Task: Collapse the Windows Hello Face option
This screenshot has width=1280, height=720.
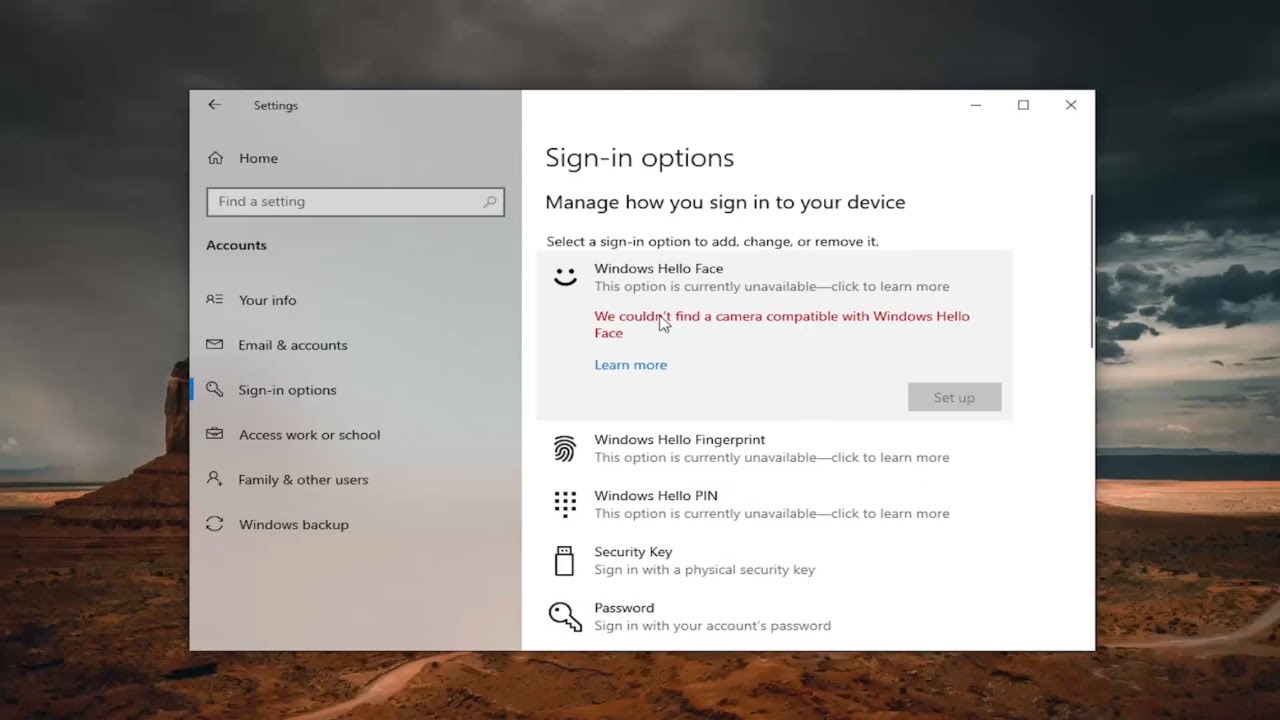Action: tap(774, 277)
